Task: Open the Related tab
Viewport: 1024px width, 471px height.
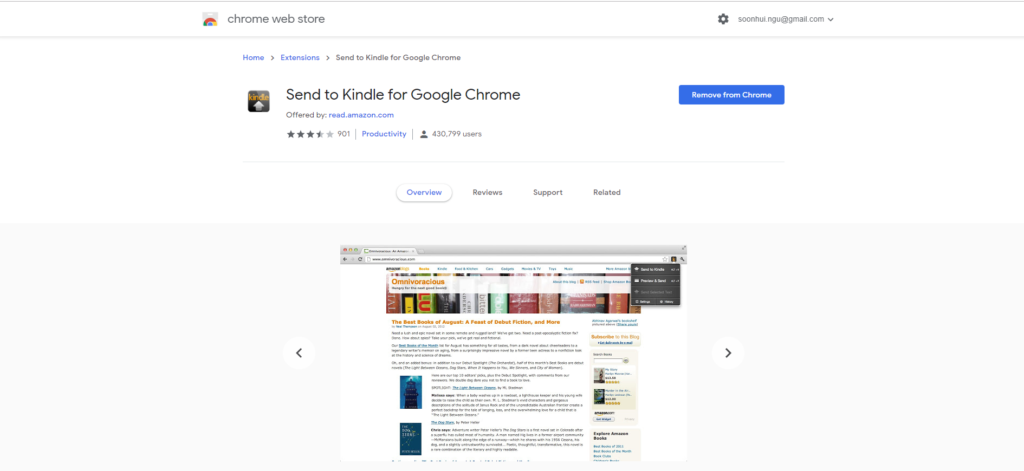Action: click(607, 192)
